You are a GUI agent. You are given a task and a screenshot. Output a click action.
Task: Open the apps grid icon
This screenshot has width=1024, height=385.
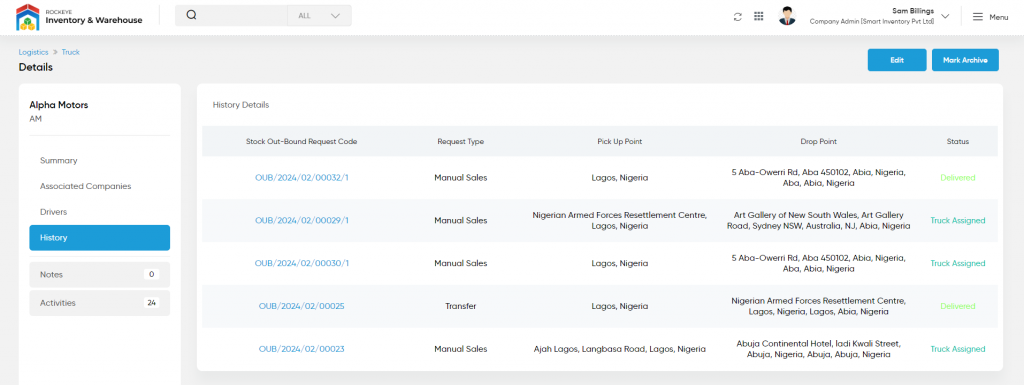pos(758,16)
